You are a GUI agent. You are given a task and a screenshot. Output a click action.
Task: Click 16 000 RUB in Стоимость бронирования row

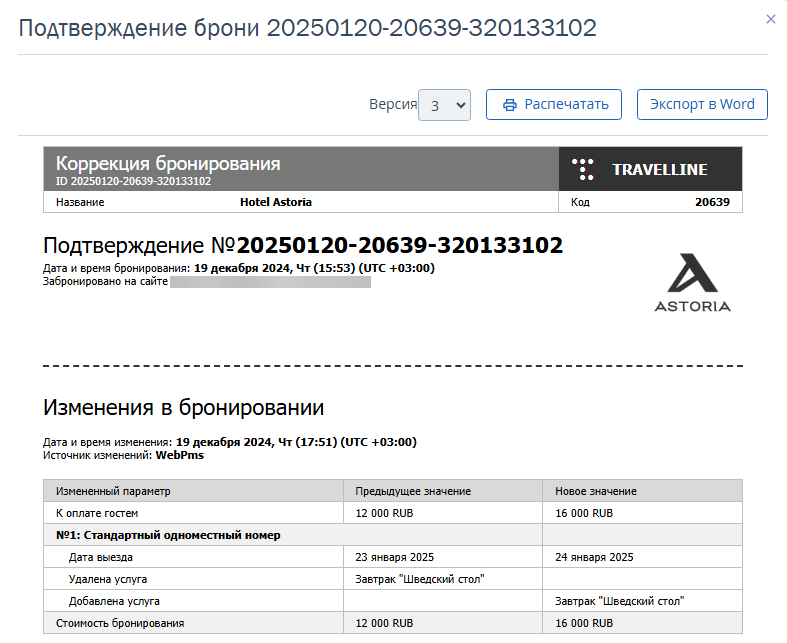click(584, 623)
